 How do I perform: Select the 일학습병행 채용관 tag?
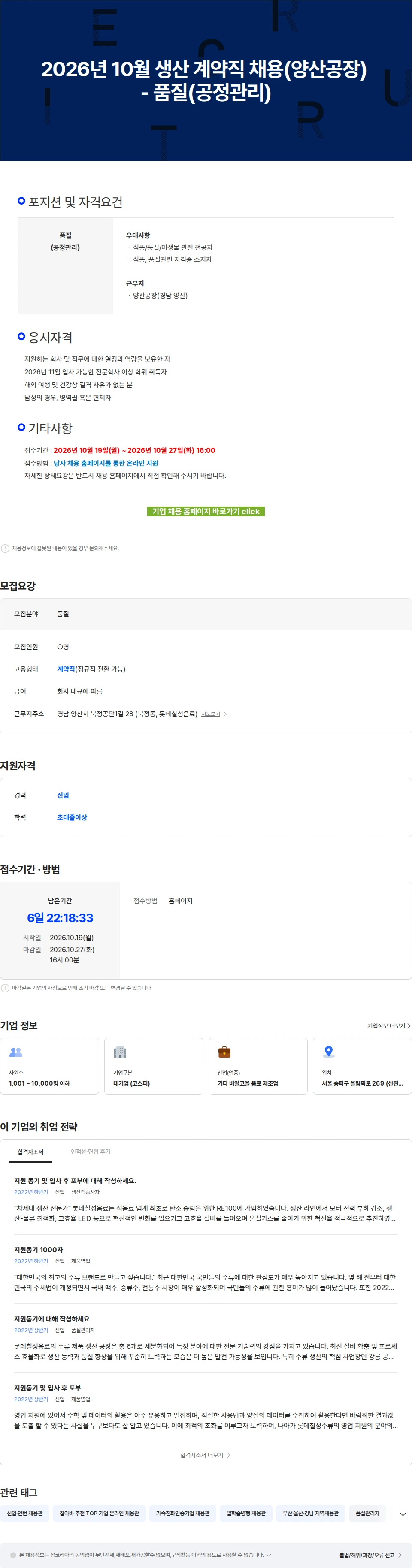point(246,1513)
